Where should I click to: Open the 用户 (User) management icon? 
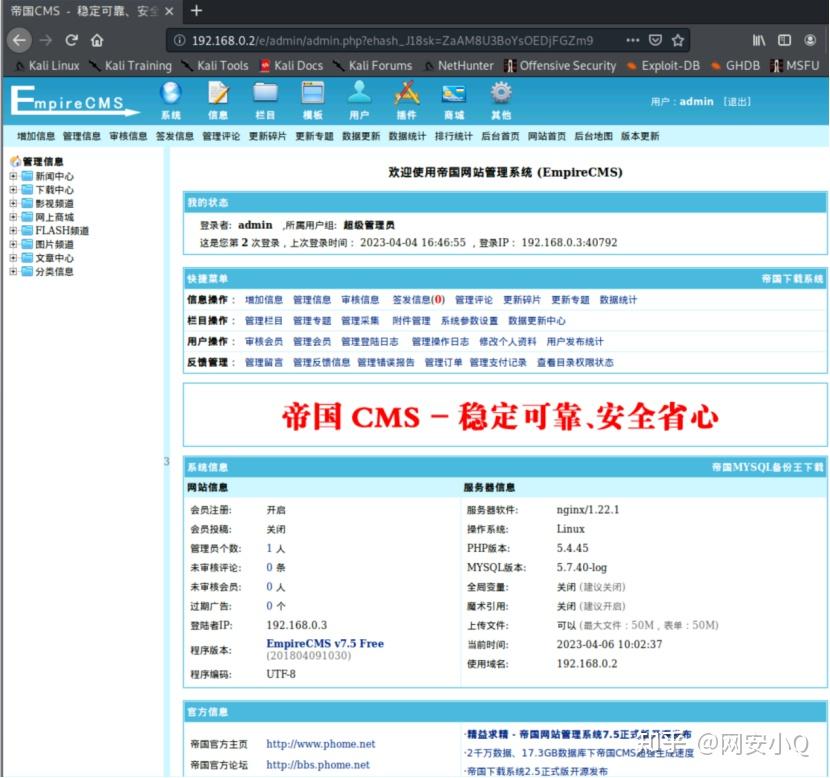pyautogui.click(x=359, y=100)
